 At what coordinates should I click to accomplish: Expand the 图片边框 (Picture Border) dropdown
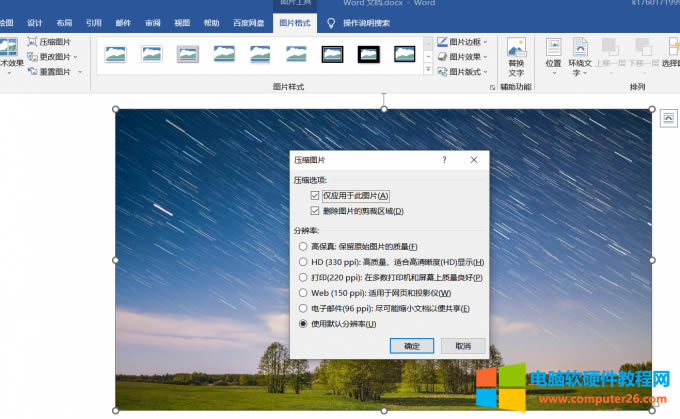point(488,42)
